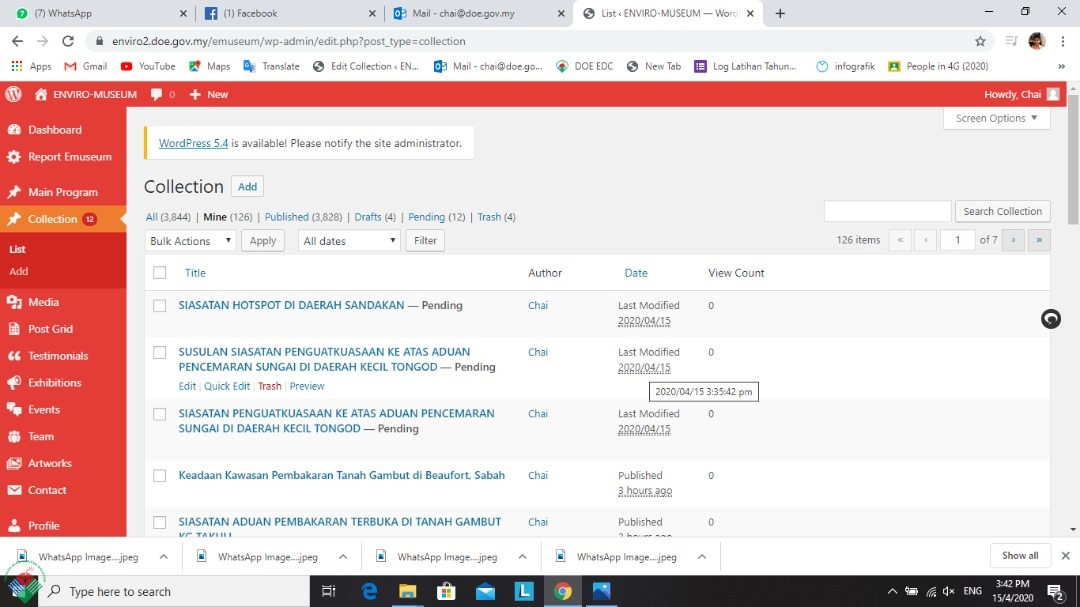The image size is (1080, 607).
Task: Click the current page number field
Action: point(957,240)
